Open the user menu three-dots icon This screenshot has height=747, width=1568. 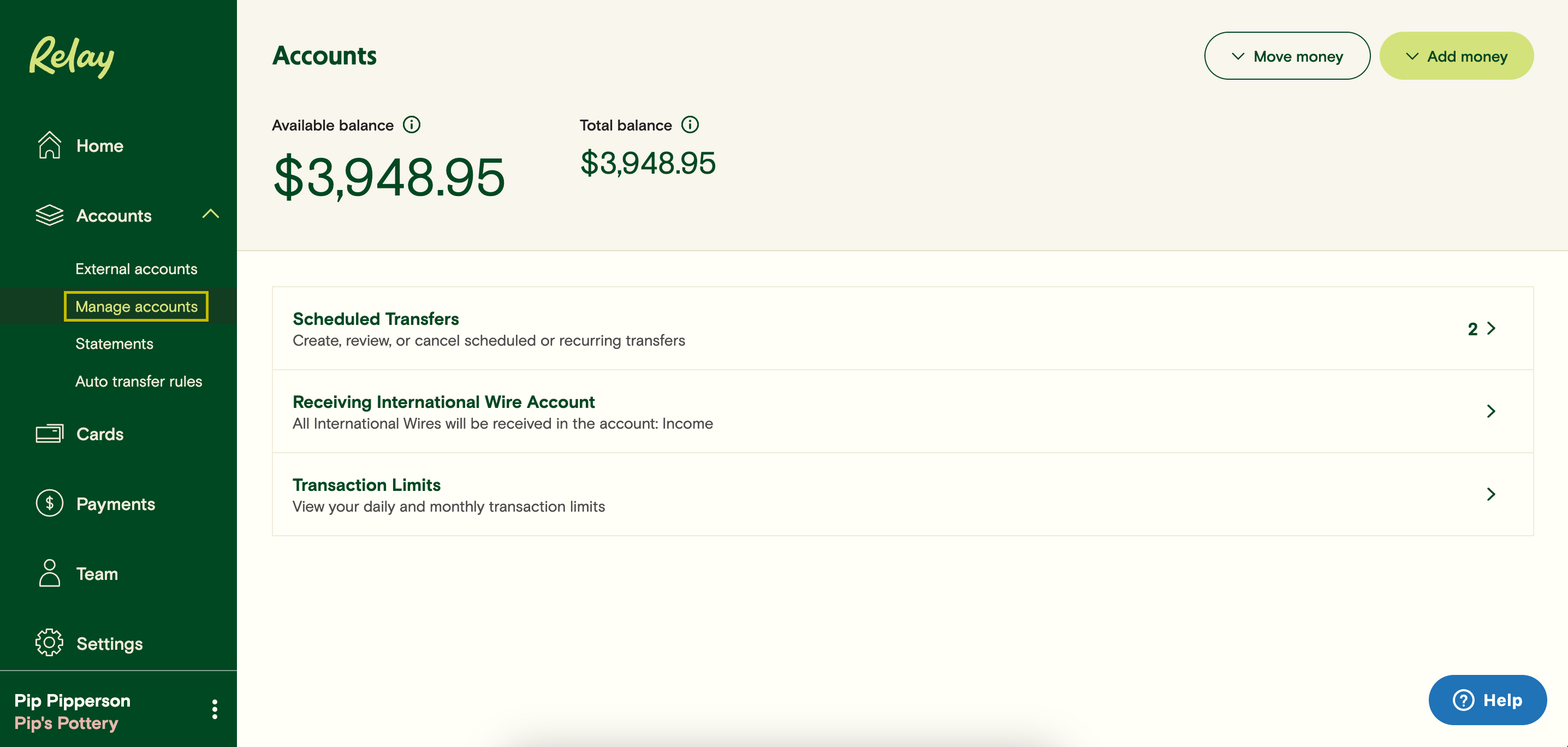click(214, 709)
